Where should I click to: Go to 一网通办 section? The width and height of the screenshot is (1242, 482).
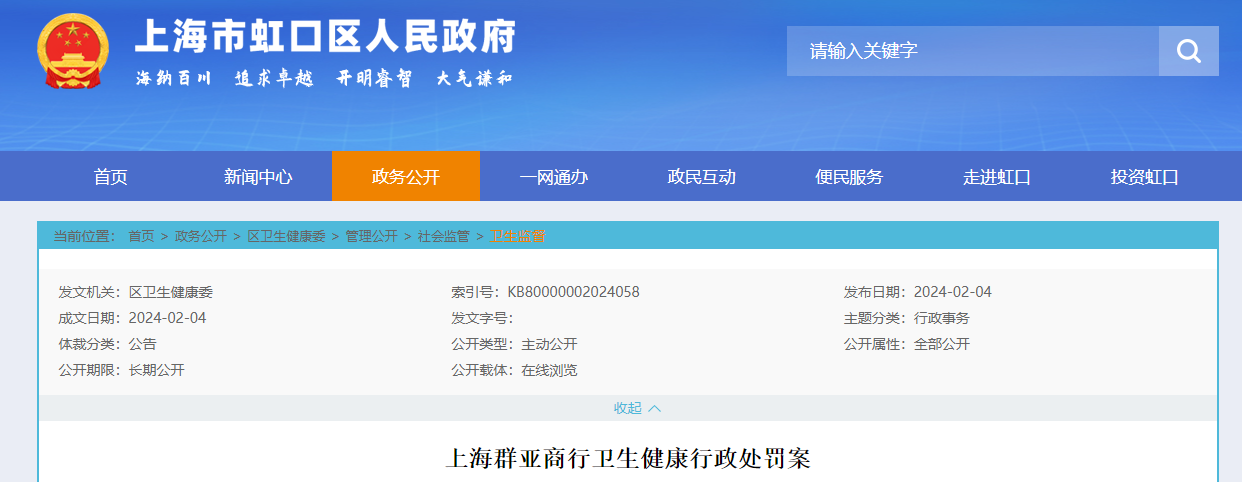(x=553, y=177)
